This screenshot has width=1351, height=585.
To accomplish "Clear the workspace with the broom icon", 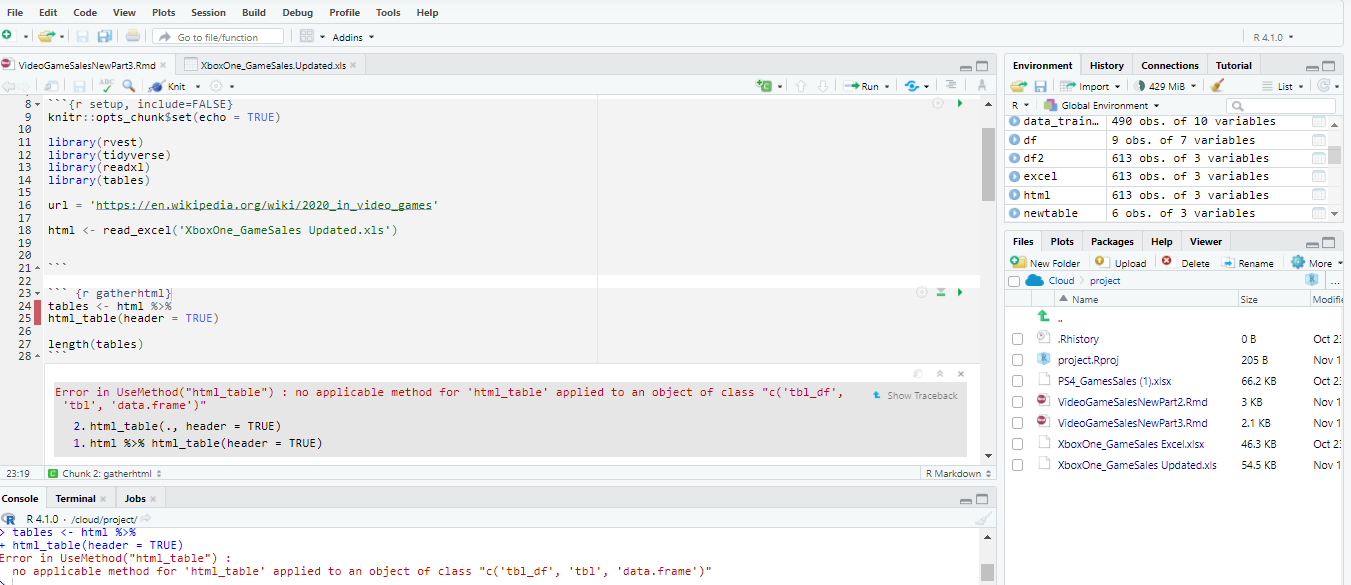I will 1217,86.
